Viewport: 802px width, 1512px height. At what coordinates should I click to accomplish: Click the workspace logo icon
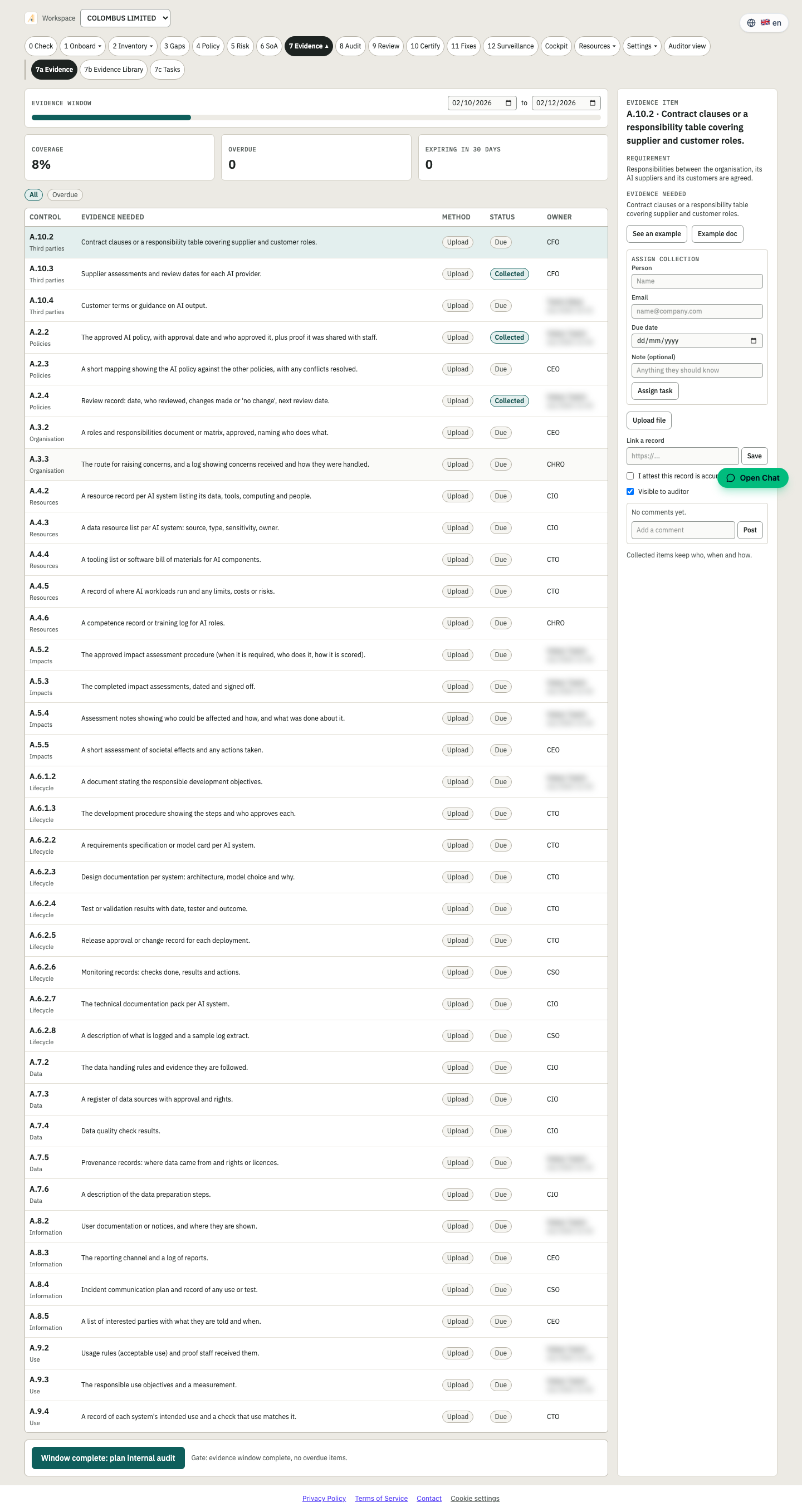click(31, 18)
